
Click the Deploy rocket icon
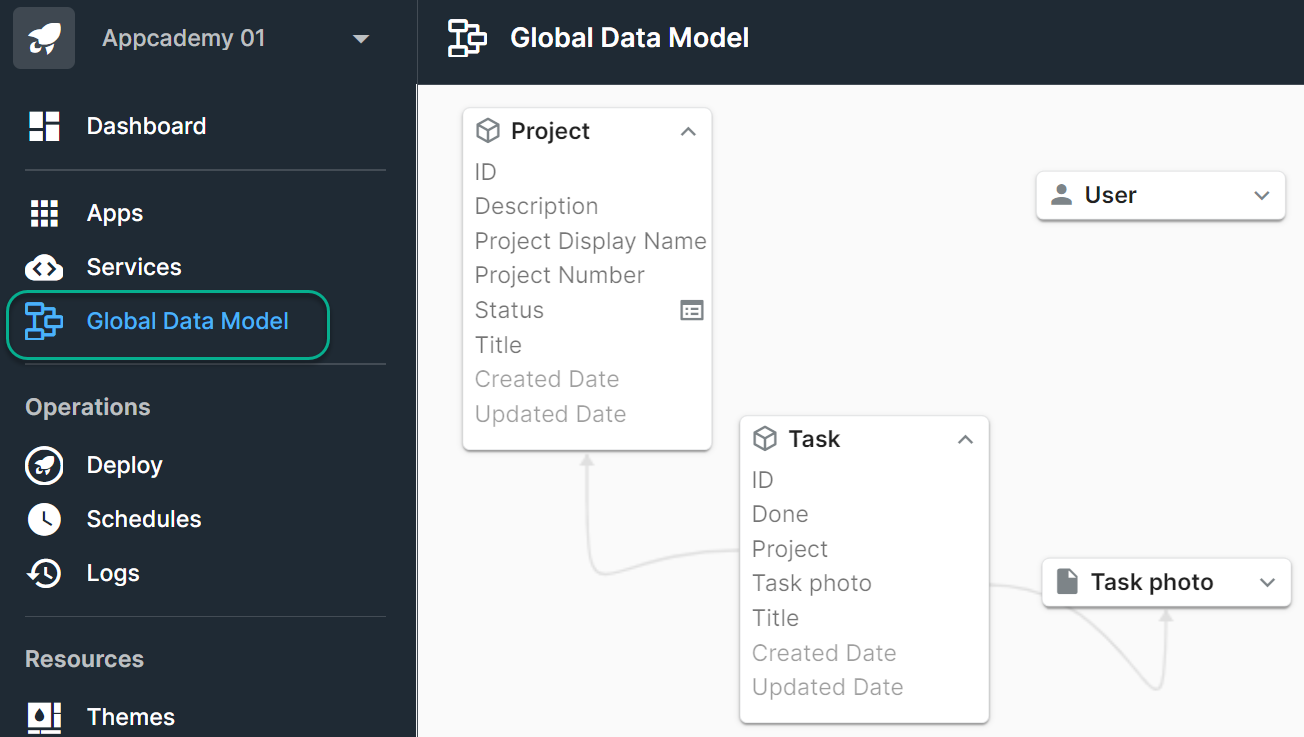pyautogui.click(x=44, y=465)
